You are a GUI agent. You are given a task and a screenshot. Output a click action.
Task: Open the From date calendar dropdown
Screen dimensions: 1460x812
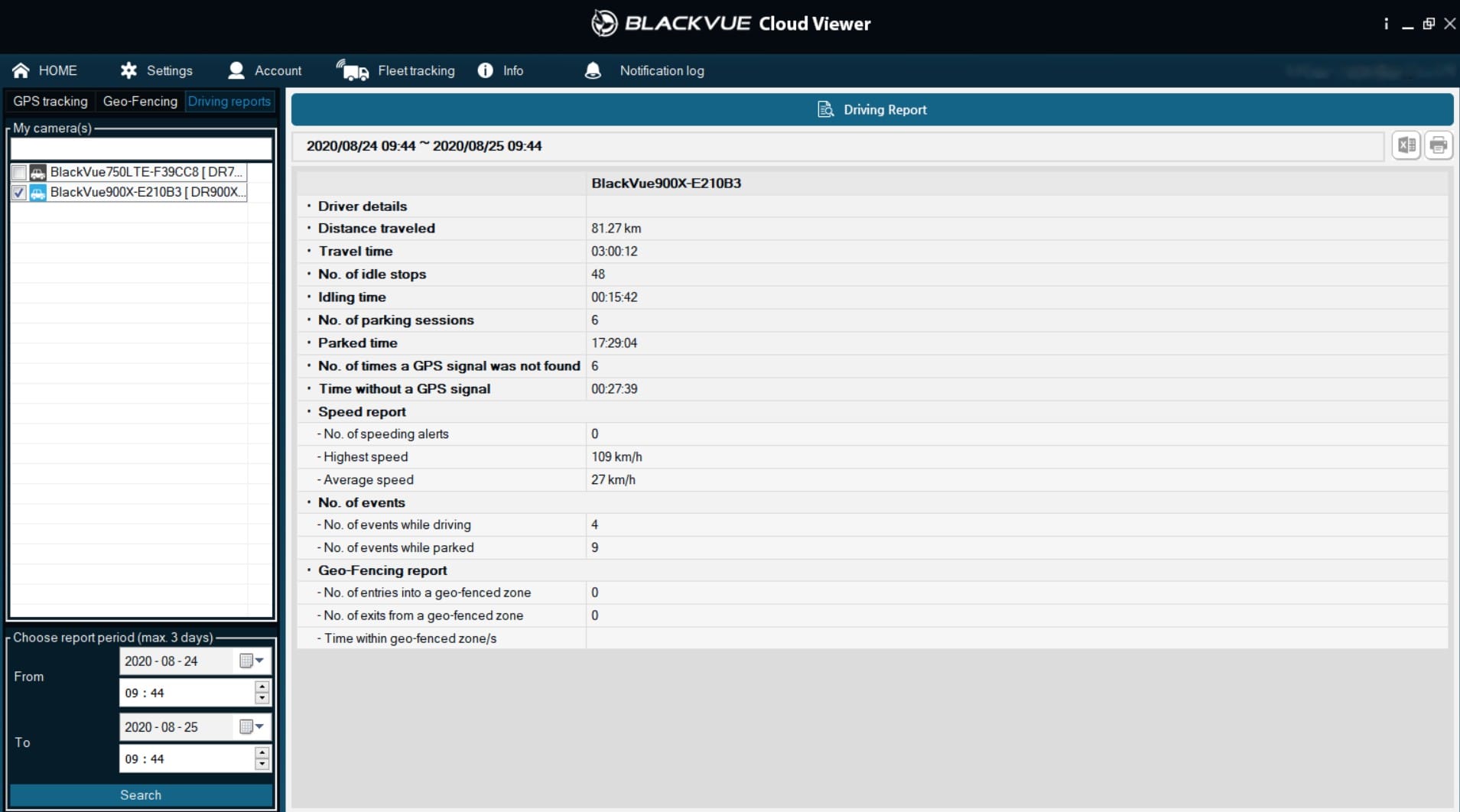click(251, 661)
